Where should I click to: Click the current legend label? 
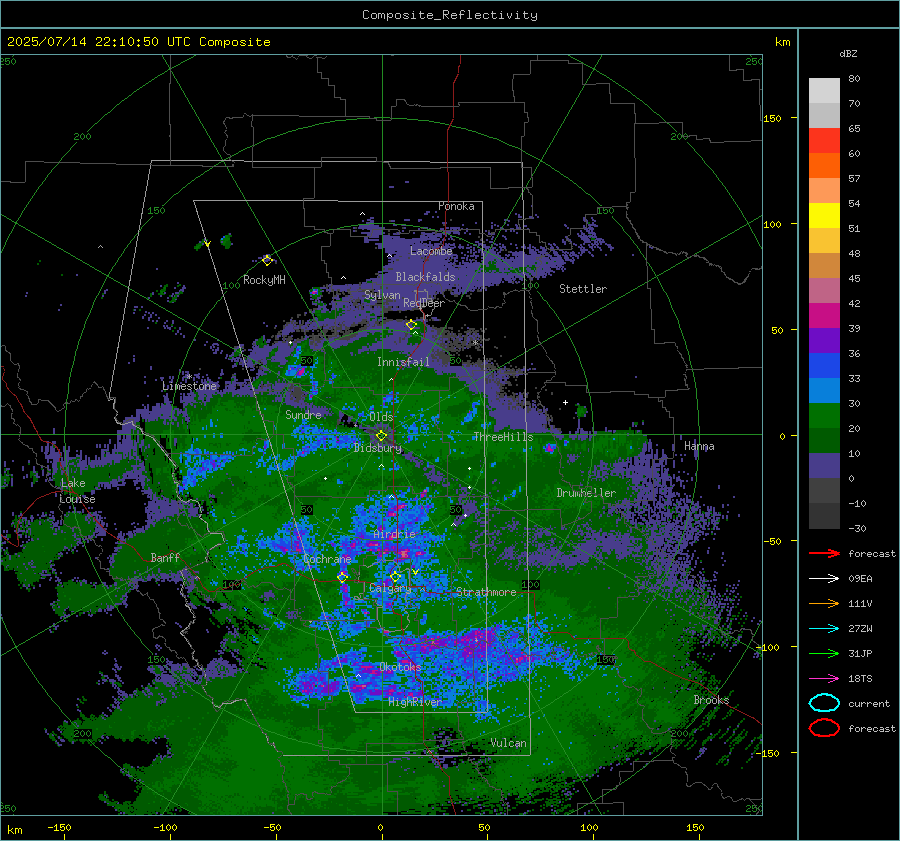click(869, 704)
